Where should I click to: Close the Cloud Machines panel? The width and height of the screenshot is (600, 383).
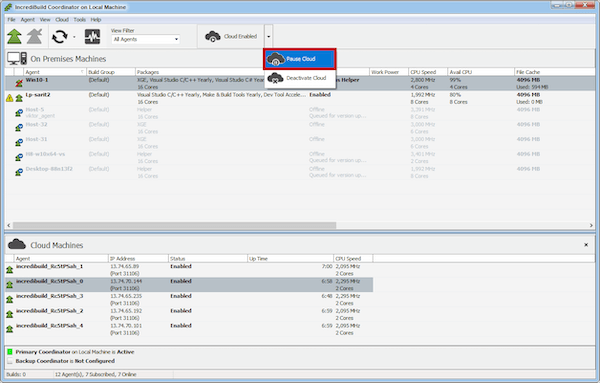[586, 245]
